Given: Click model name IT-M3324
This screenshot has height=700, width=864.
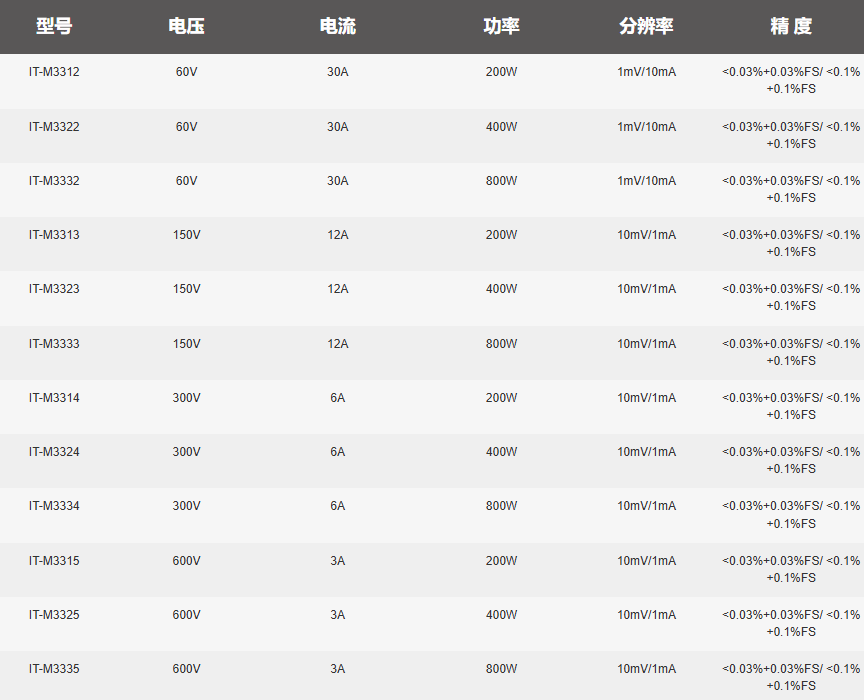Looking at the screenshot, I should point(54,452).
